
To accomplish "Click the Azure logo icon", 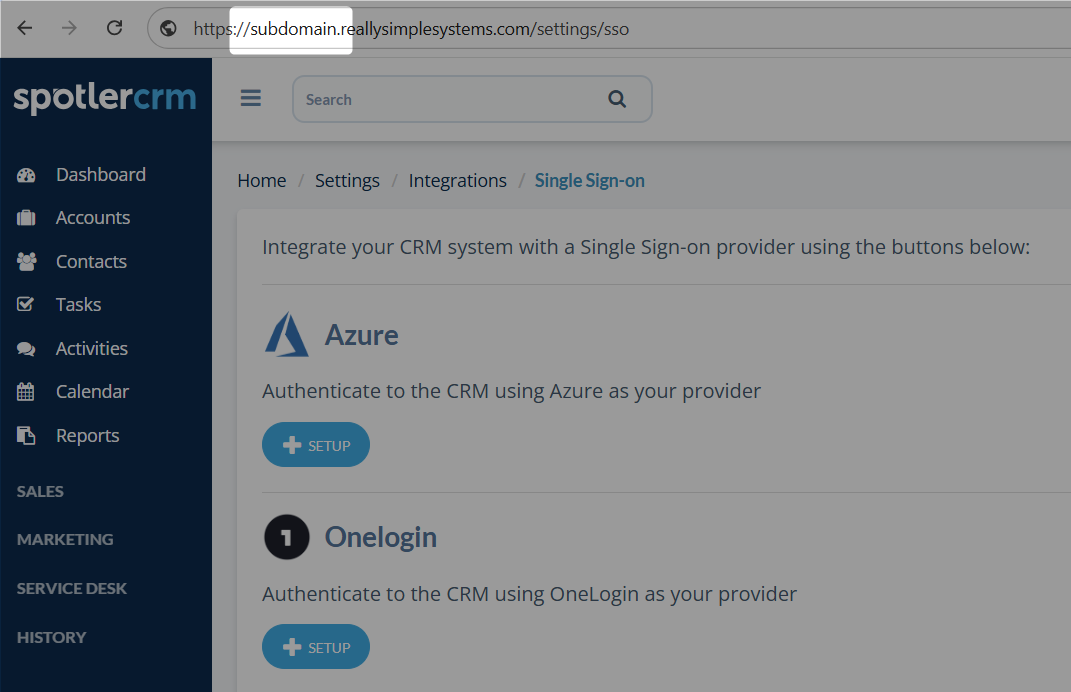I will (x=286, y=335).
